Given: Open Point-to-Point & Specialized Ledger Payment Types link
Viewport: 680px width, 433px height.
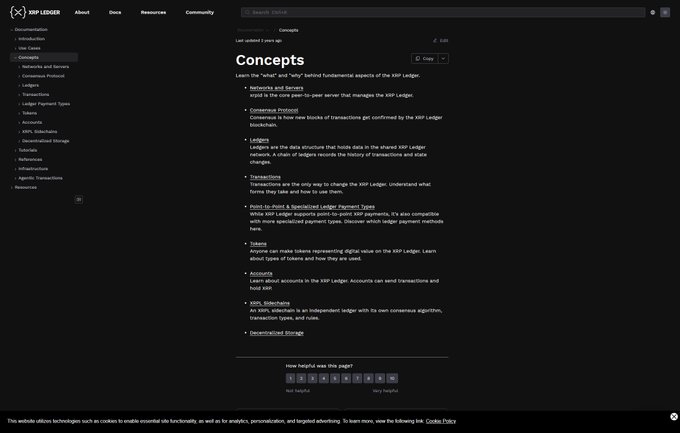Looking at the screenshot, I should [x=312, y=207].
